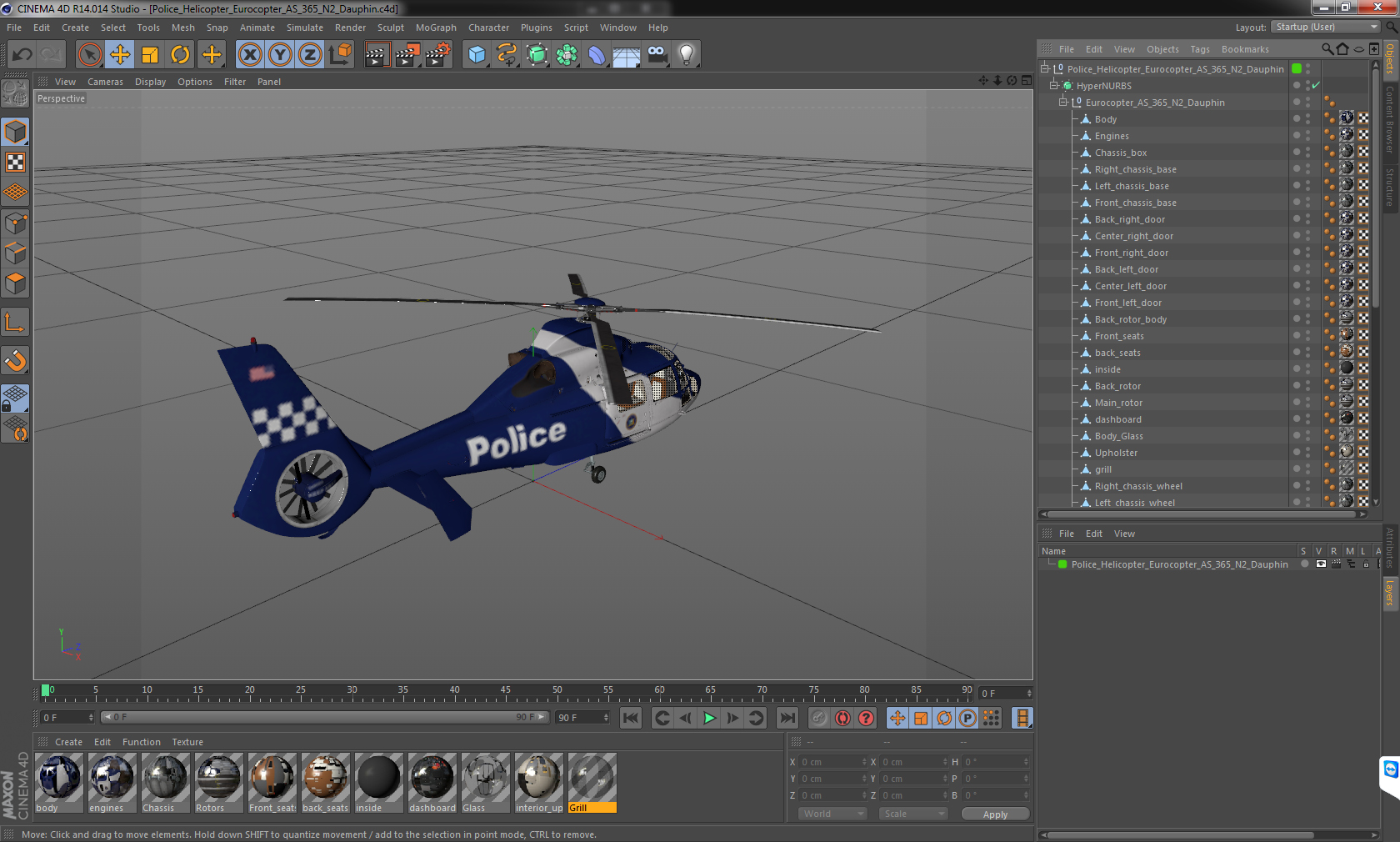This screenshot has width=1400, height=842.
Task: Click the Make Editable icon
Action: 15,93
